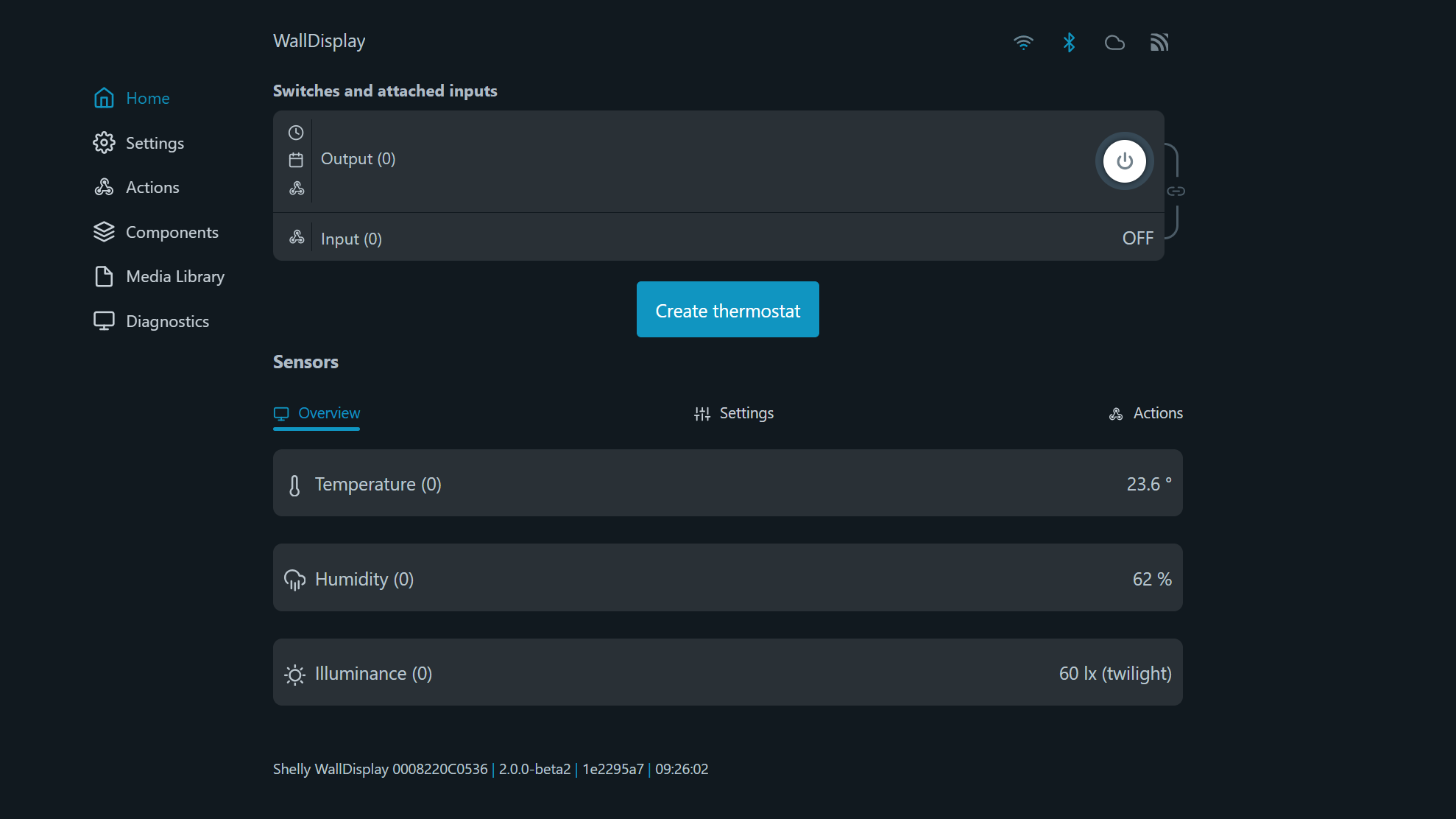This screenshot has width=1456, height=819.
Task: Open the Diagnostics page
Action: point(167,321)
